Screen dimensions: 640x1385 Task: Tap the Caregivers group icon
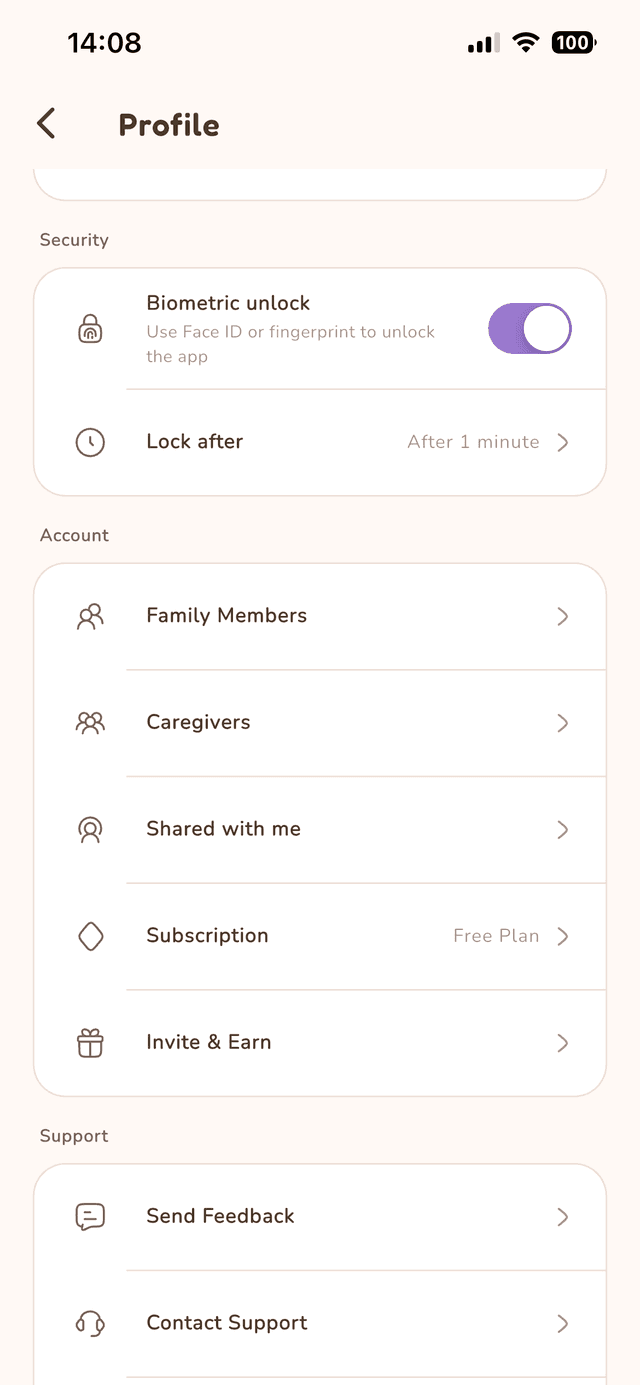pos(90,723)
